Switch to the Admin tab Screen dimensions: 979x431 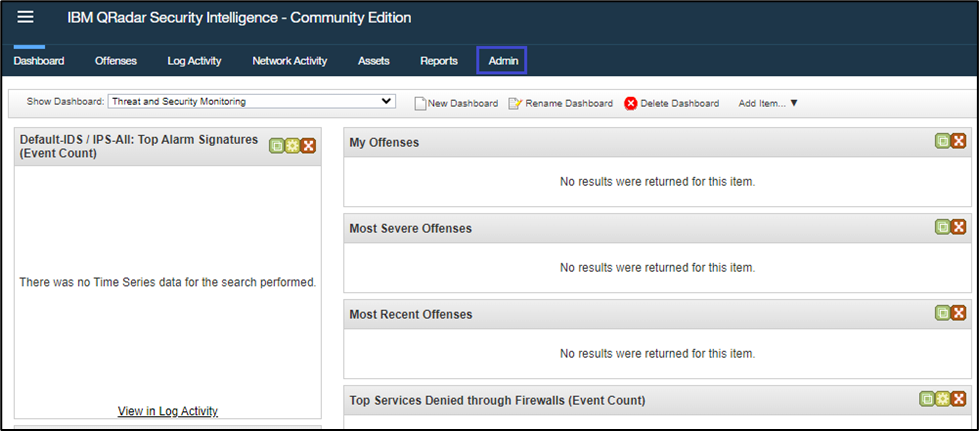(x=503, y=61)
